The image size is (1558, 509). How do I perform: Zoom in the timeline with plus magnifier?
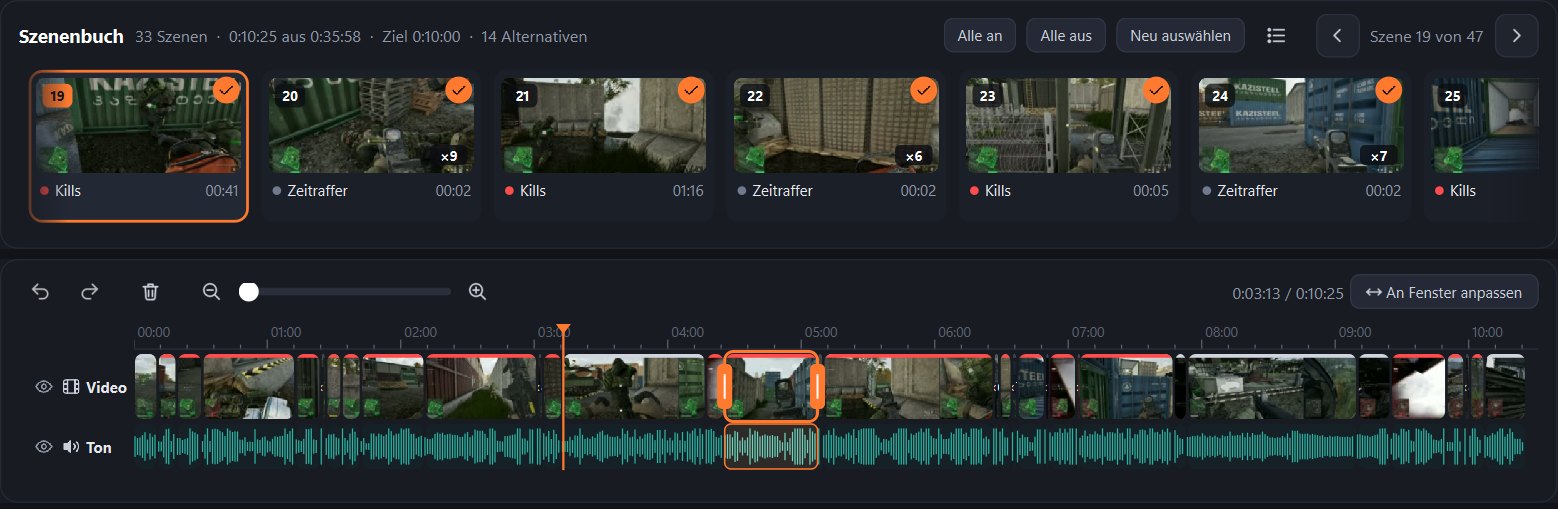tap(477, 292)
